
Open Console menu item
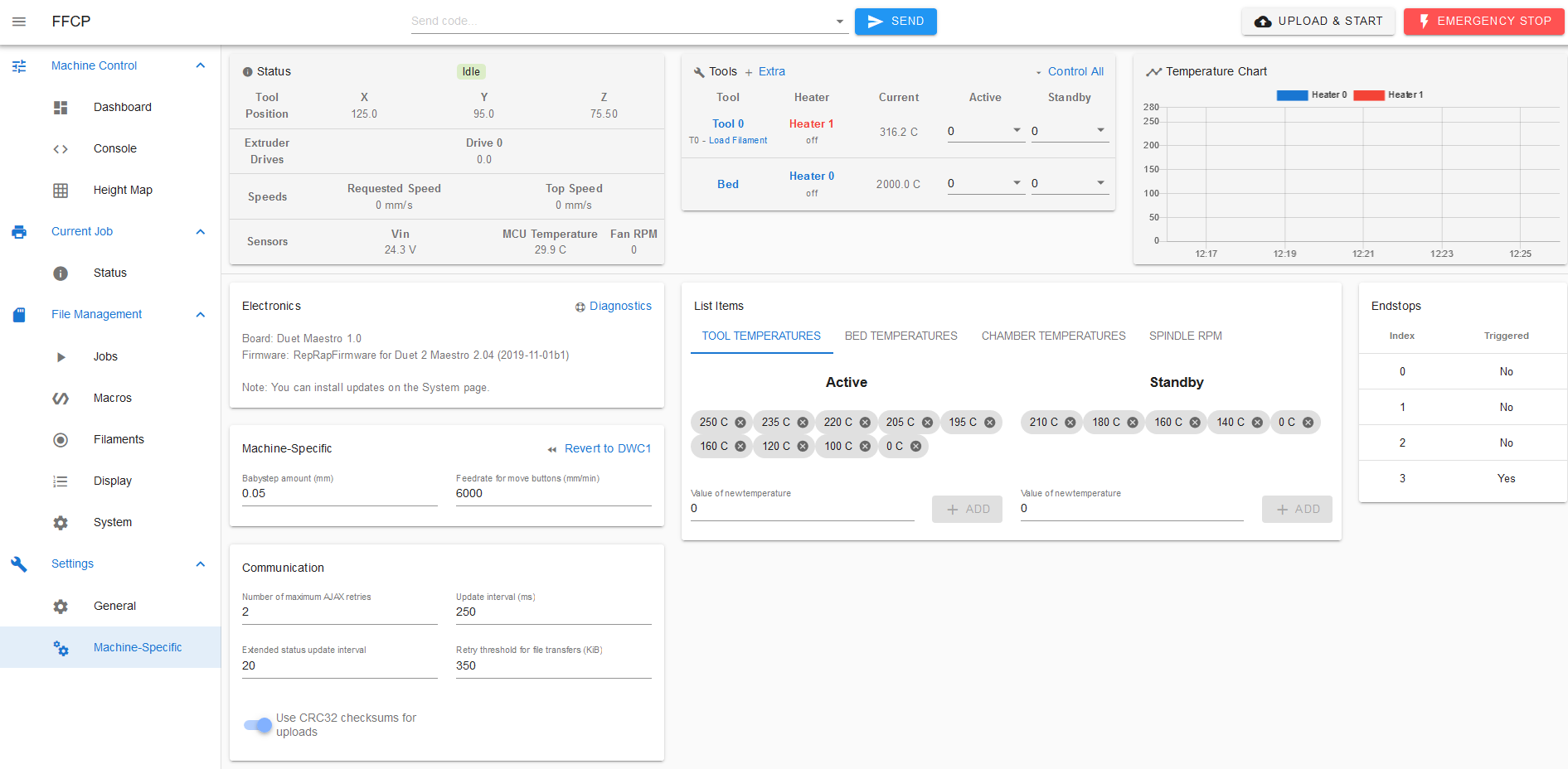114,149
